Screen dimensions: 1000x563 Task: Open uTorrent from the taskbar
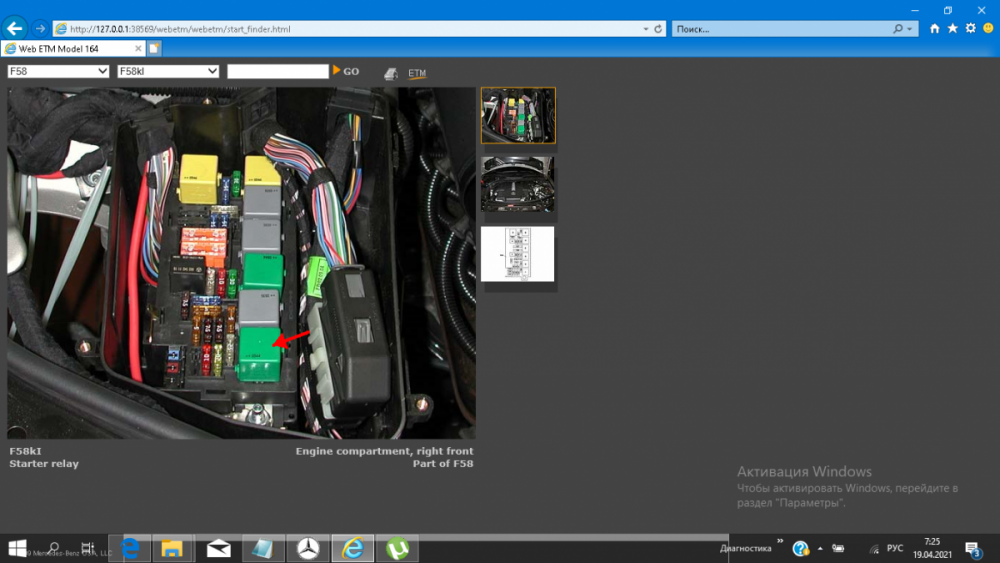coord(397,548)
